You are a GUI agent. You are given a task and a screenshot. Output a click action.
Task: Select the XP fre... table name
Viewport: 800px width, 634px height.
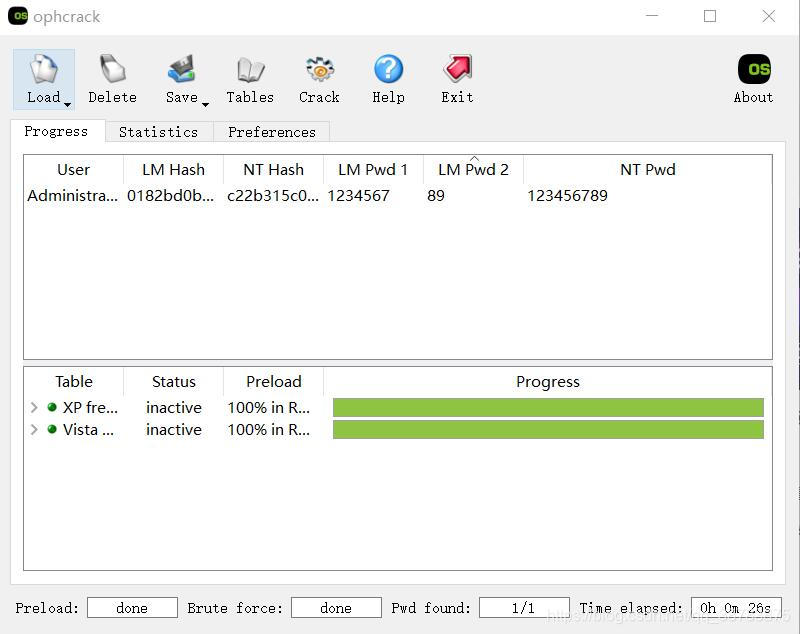[x=90, y=408]
